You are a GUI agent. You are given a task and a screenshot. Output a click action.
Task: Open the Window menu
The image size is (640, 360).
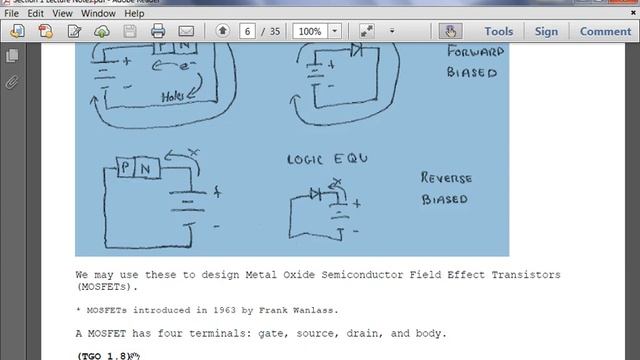(x=98, y=13)
